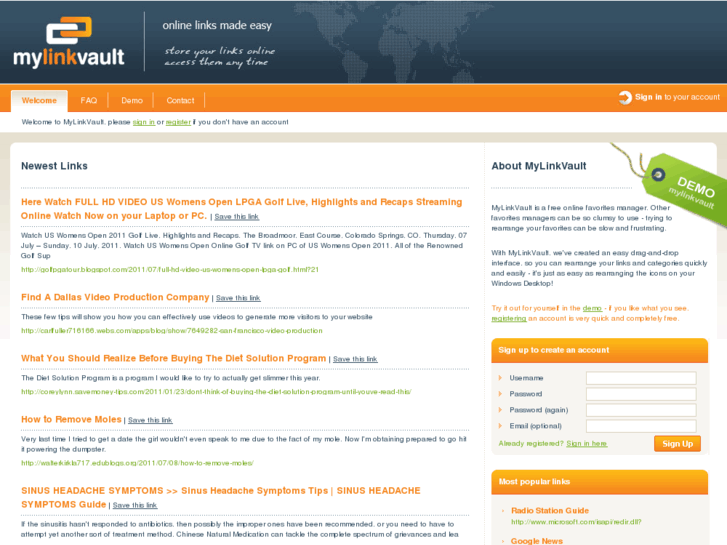Image resolution: width=727 pixels, height=545 pixels.
Task: Open Google News popular link
Action: point(536,541)
